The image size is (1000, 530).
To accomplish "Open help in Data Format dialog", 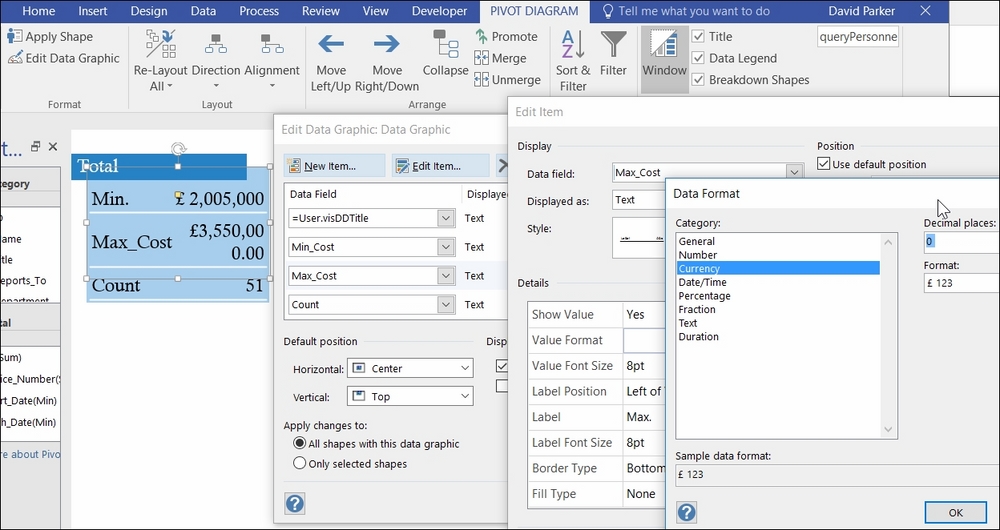I will (686, 512).
